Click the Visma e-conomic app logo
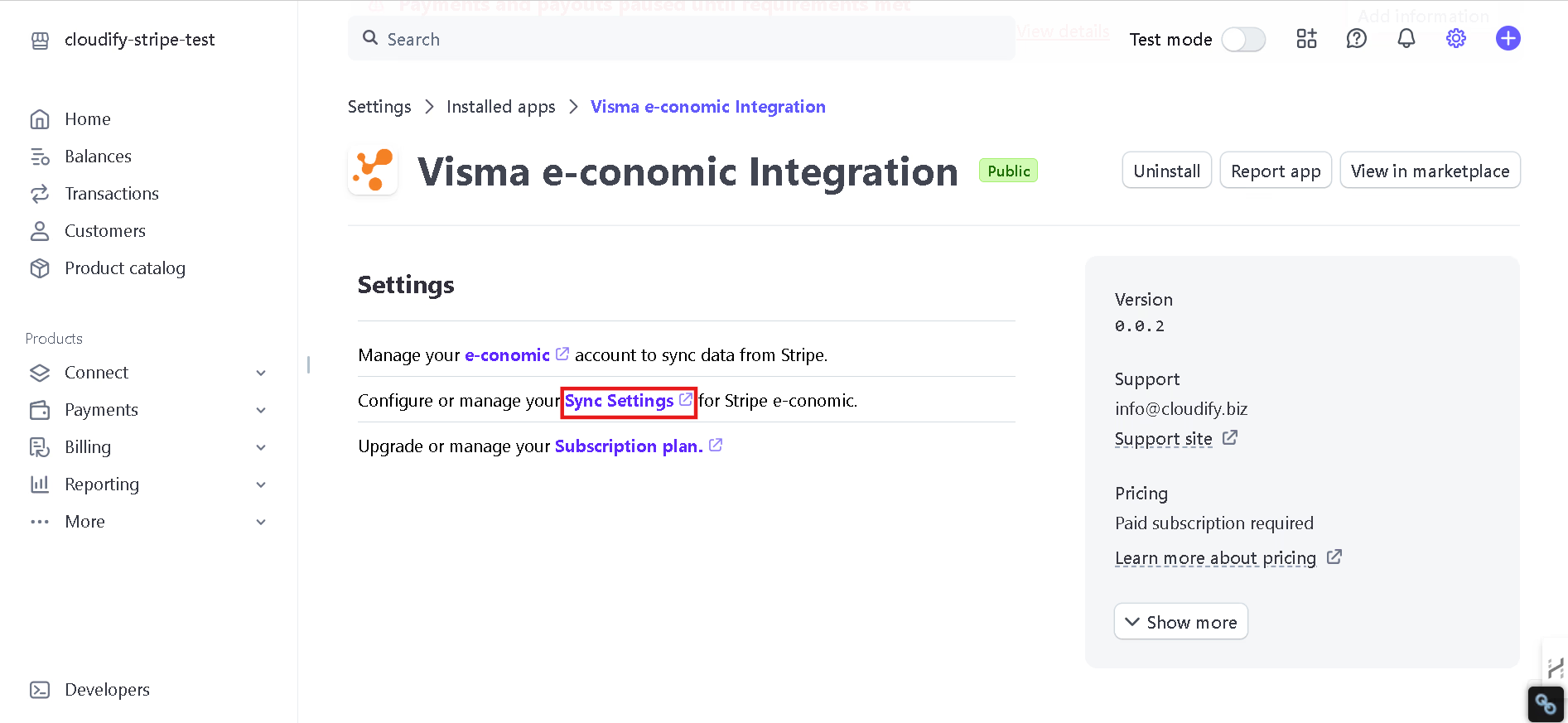 pyautogui.click(x=373, y=171)
